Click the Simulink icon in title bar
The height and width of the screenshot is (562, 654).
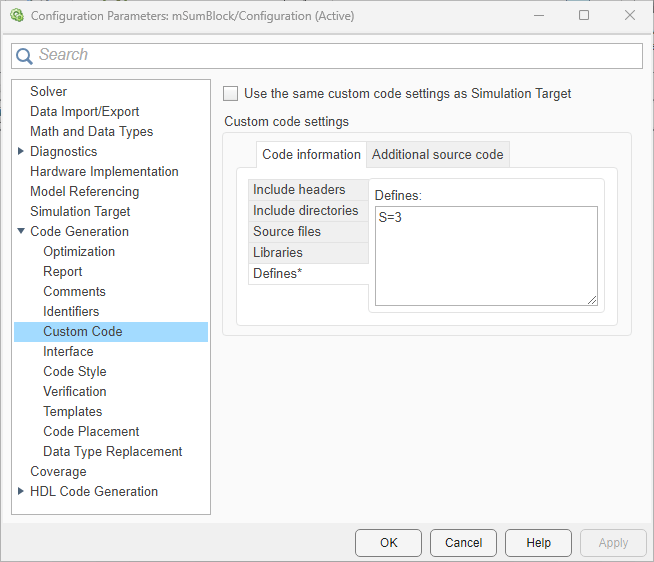point(16,16)
